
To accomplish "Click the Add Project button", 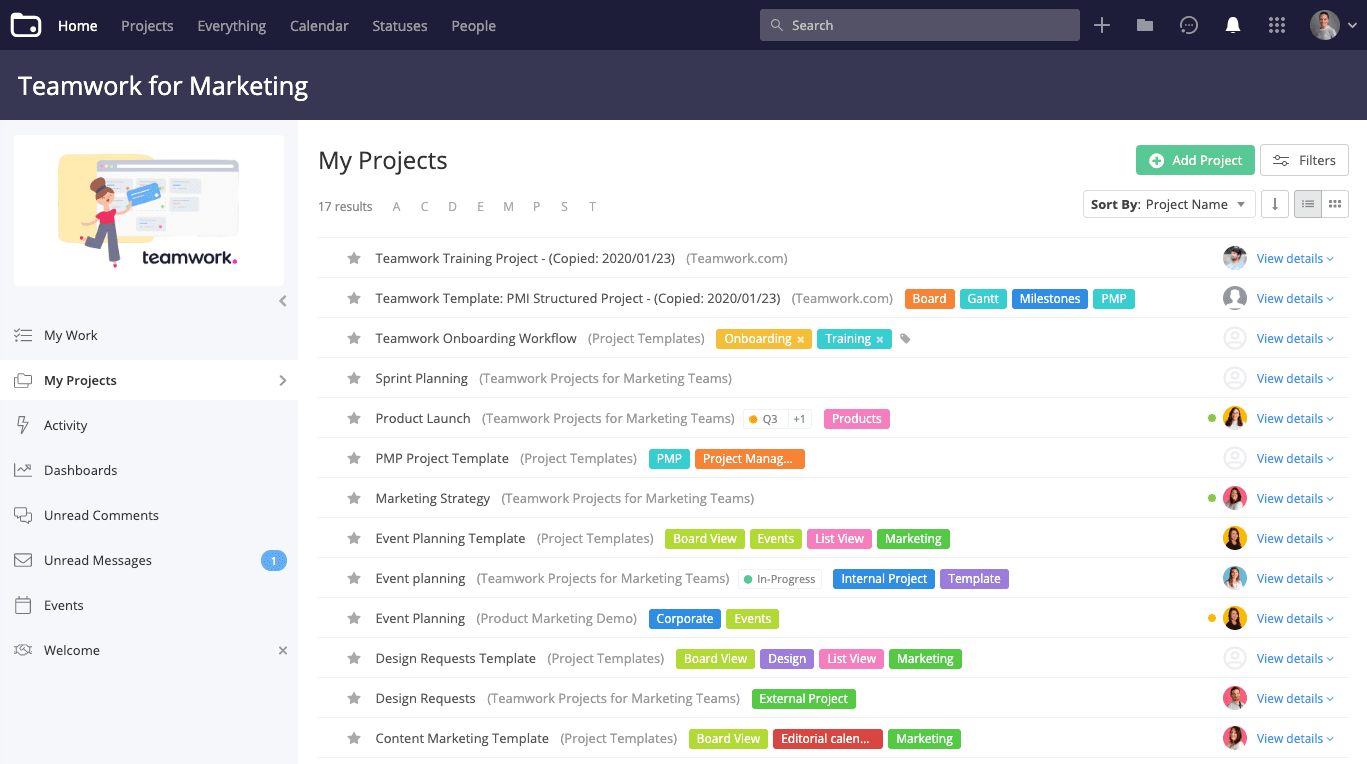I will (x=1195, y=160).
